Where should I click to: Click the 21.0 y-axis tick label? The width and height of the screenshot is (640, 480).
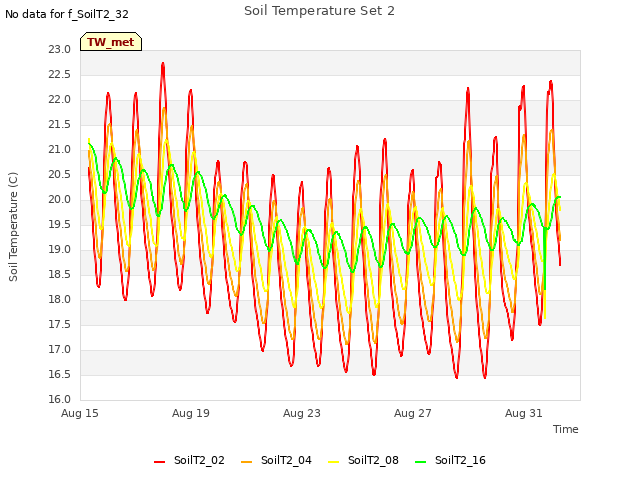60,150
